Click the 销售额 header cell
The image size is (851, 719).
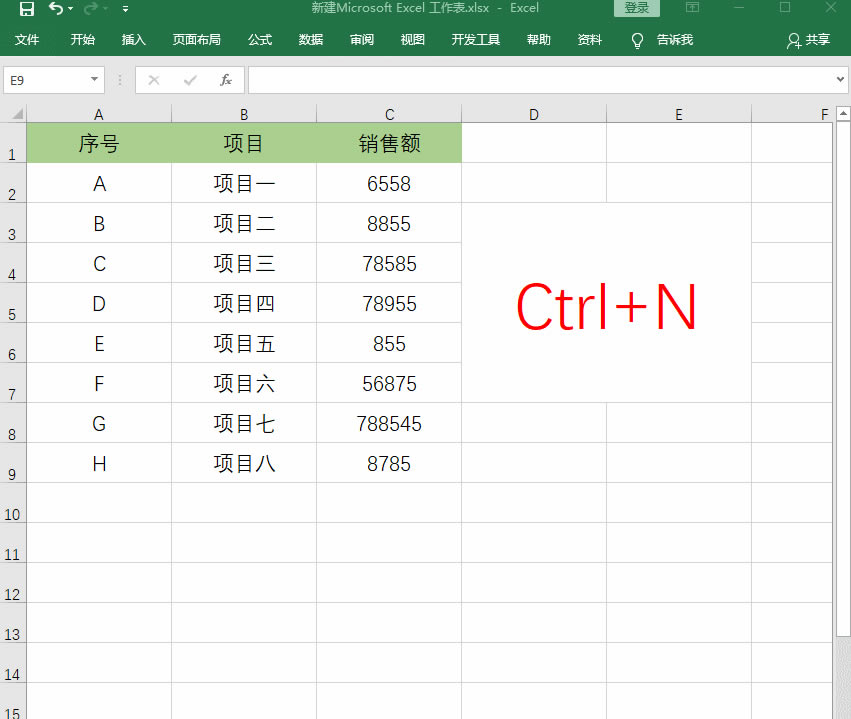(x=389, y=143)
